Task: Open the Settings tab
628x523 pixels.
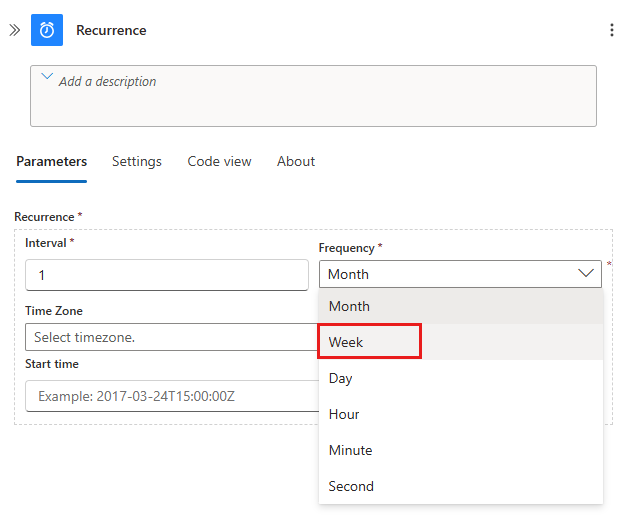Action: (137, 161)
